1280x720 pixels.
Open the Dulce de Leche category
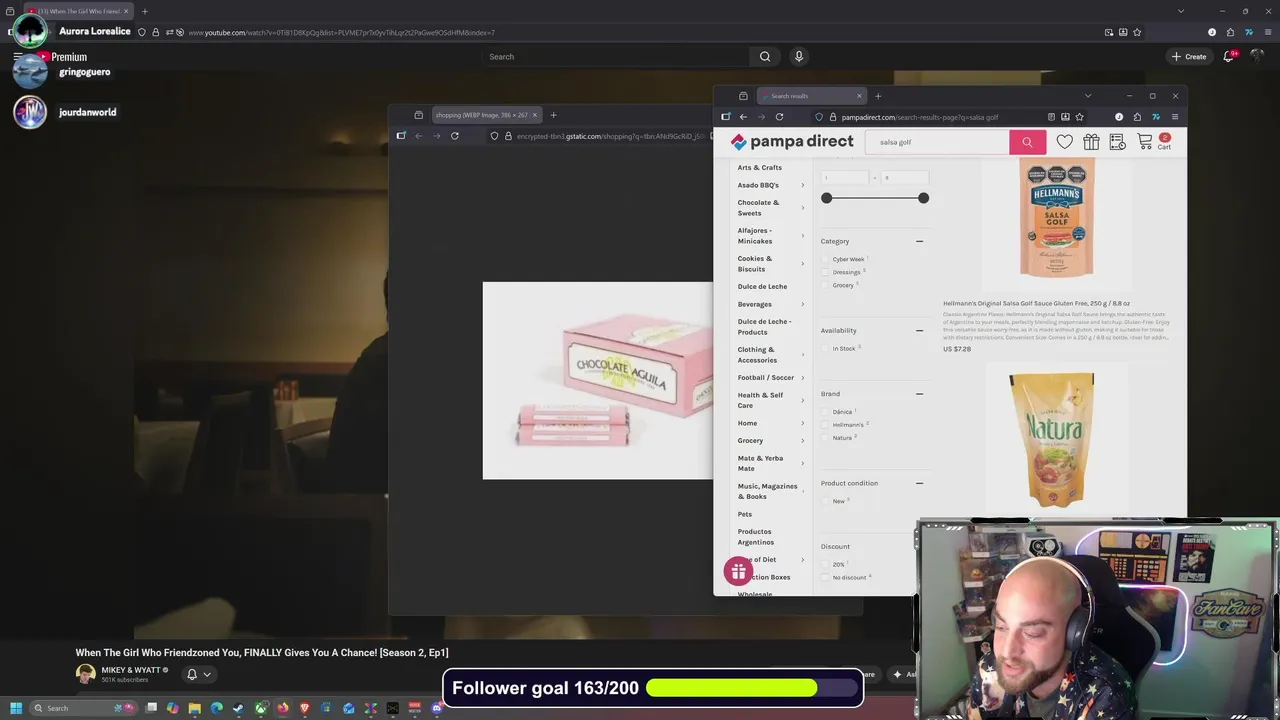point(762,286)
